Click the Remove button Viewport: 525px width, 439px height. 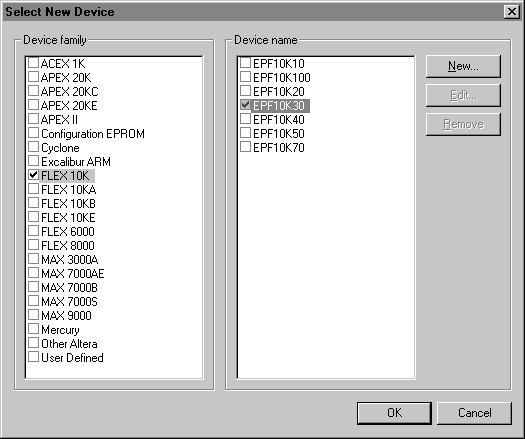(463, 124)
